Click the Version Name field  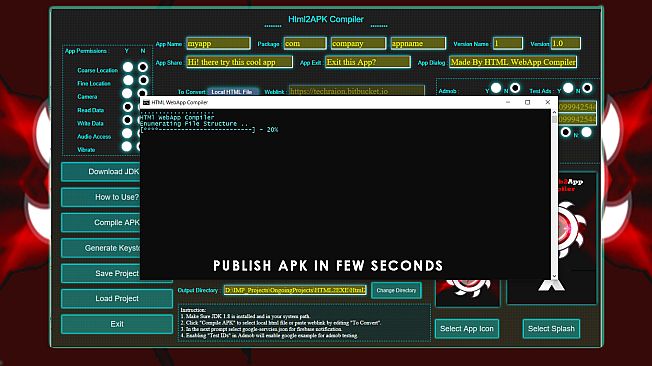508,43
